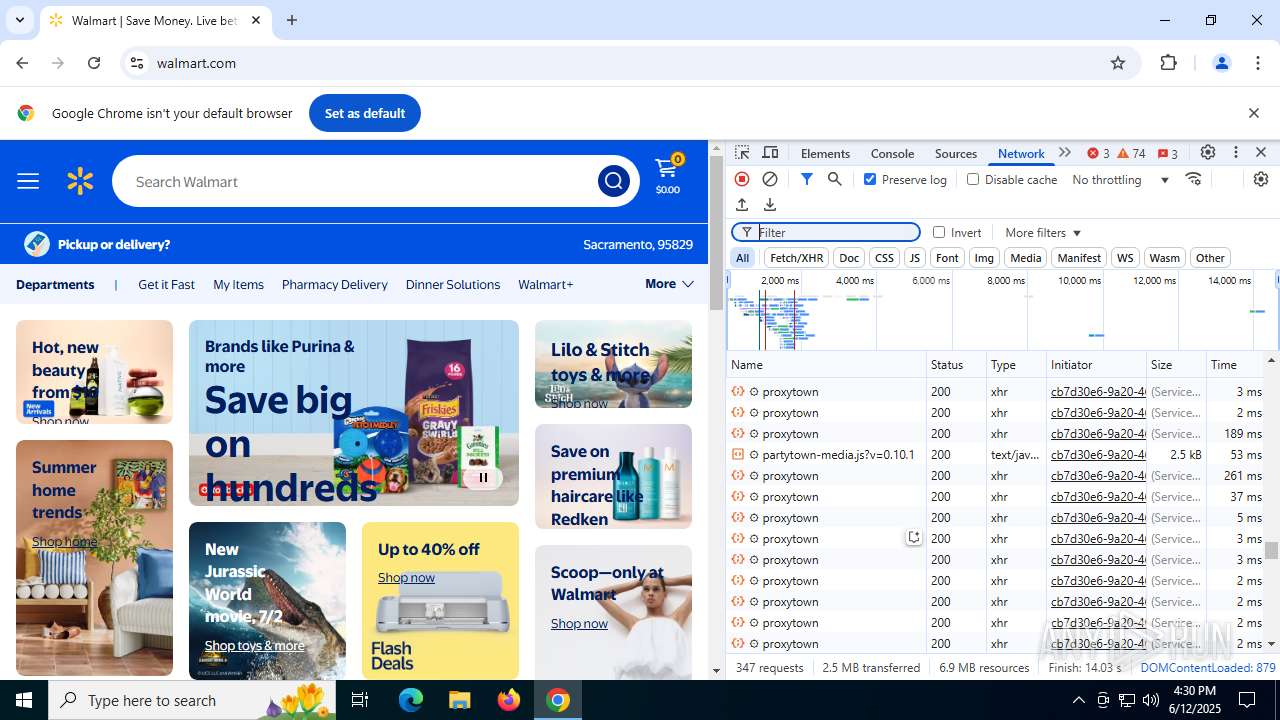Toggle the Preserve log checkbox
The height and width of the screenshot is (720, 1280).
tap(870, 179)
